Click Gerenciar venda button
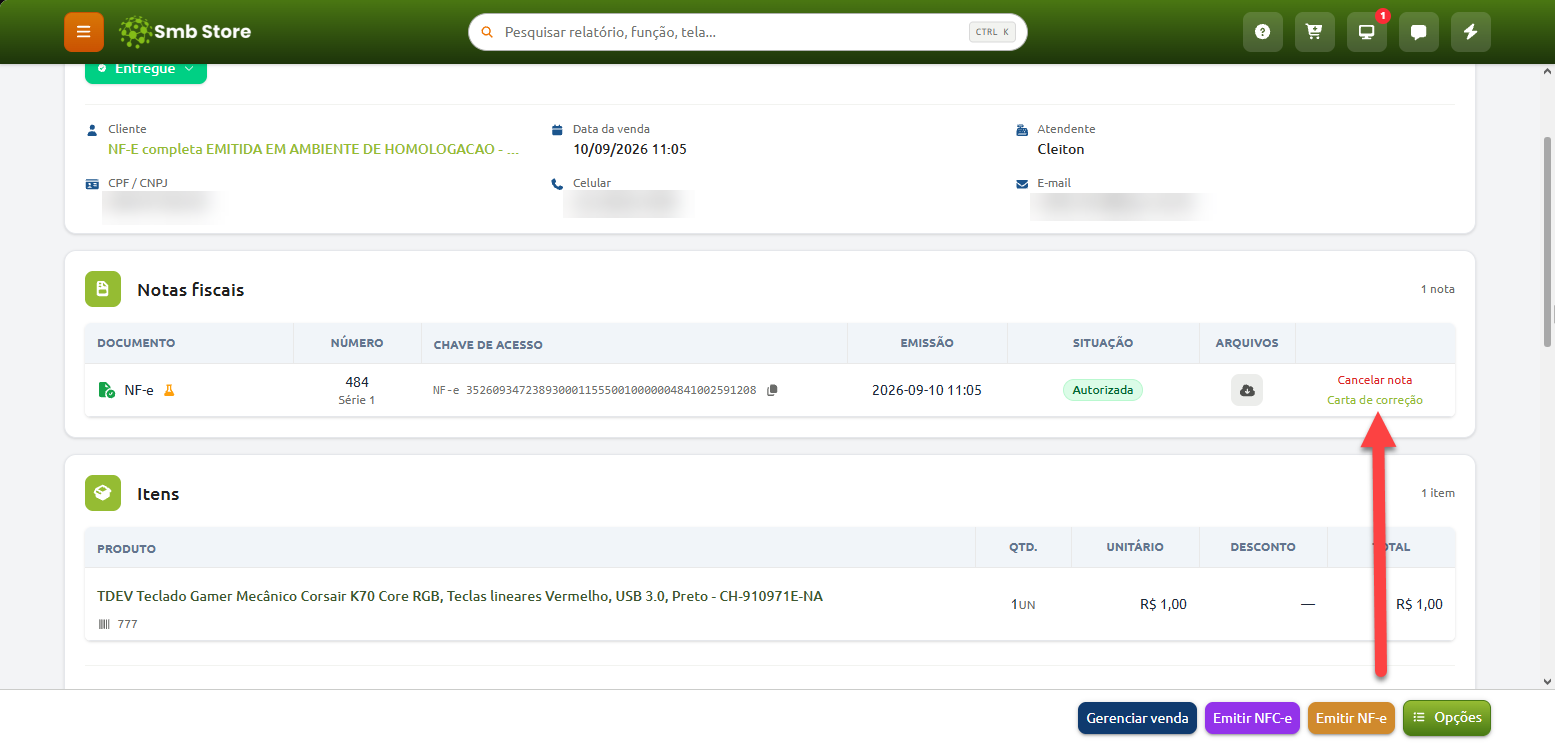Viewport: 1555px width, 745px height. (1137, 718)
